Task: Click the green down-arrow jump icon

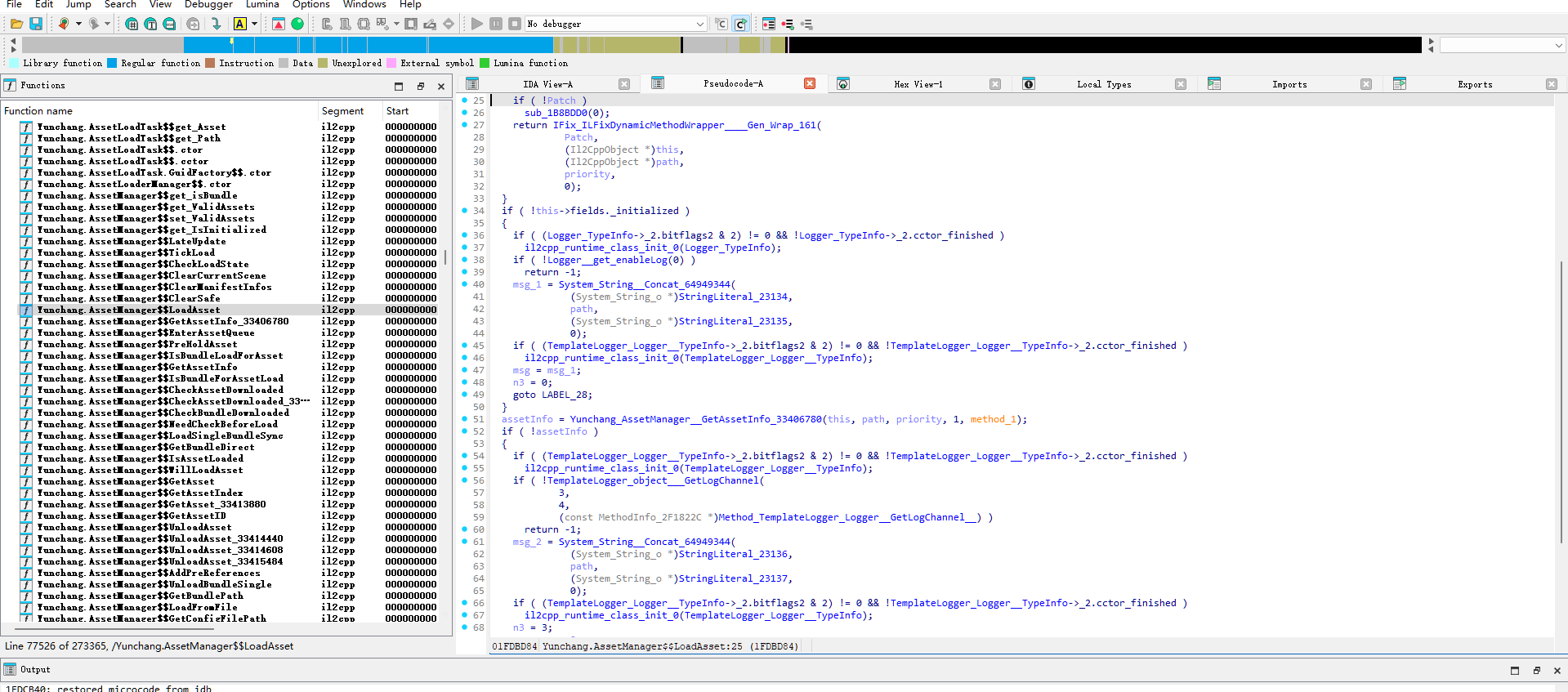Action: point(216,24)
